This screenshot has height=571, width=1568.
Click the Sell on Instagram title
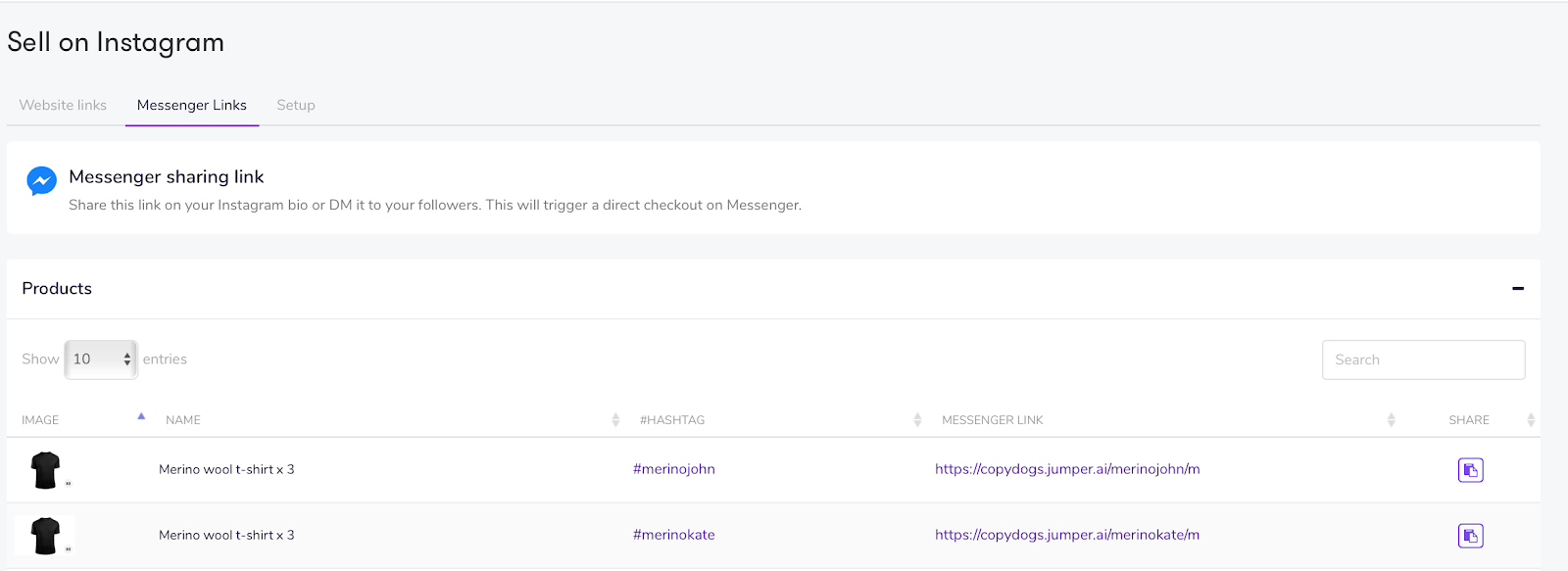(116, 42)
